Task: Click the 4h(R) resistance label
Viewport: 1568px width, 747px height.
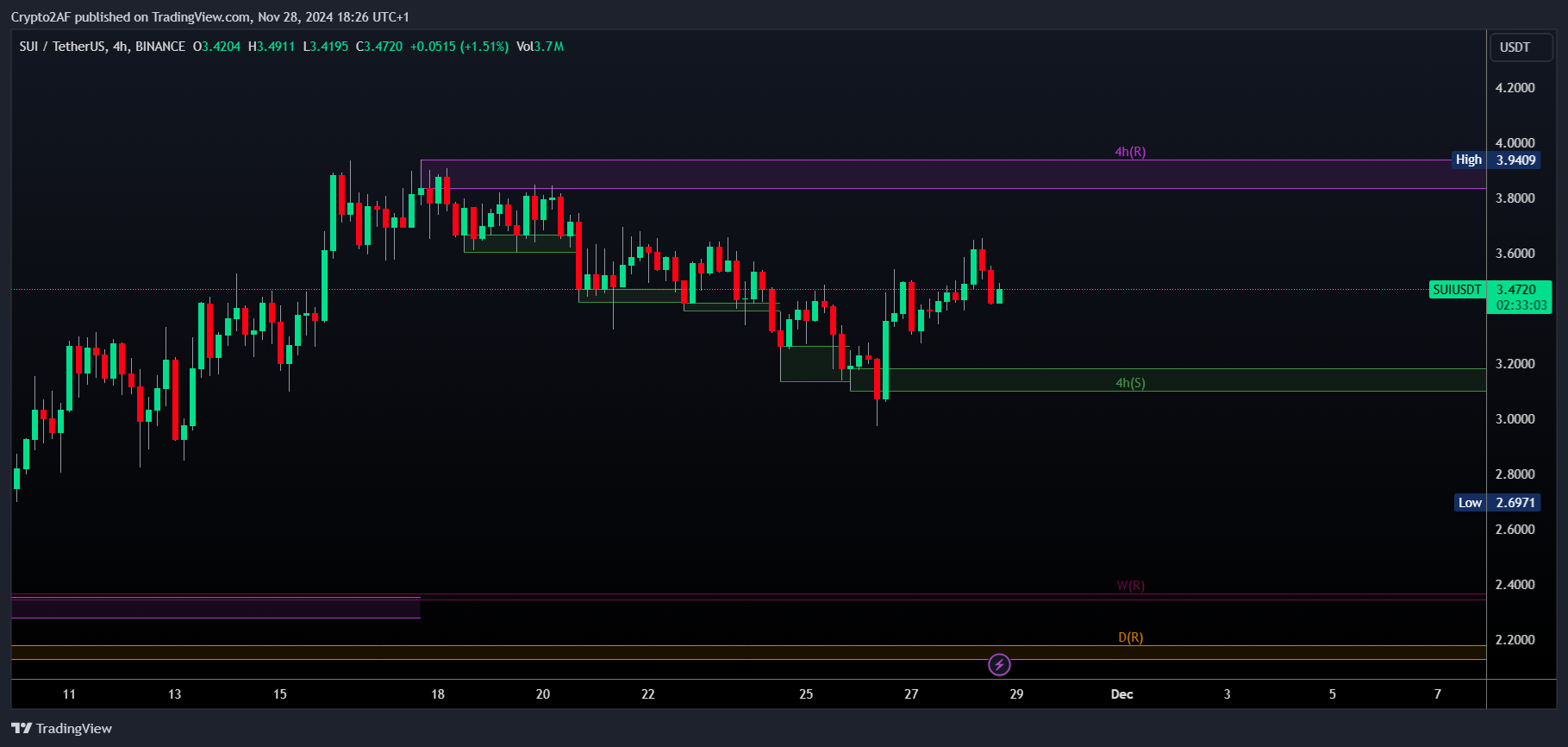Action: tap(1130, 152)
